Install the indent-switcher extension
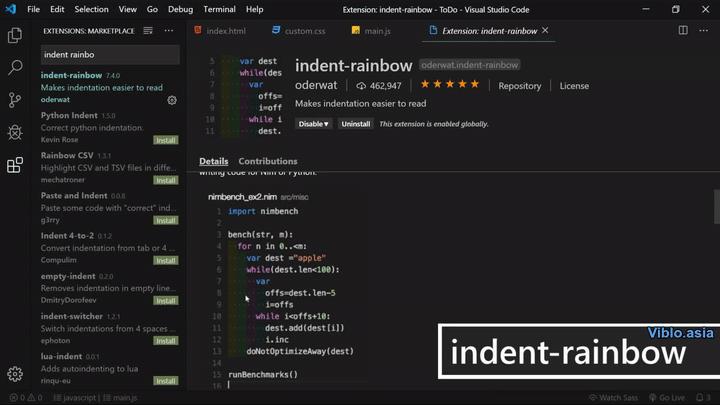720x405 pixels. pos(166,341)
